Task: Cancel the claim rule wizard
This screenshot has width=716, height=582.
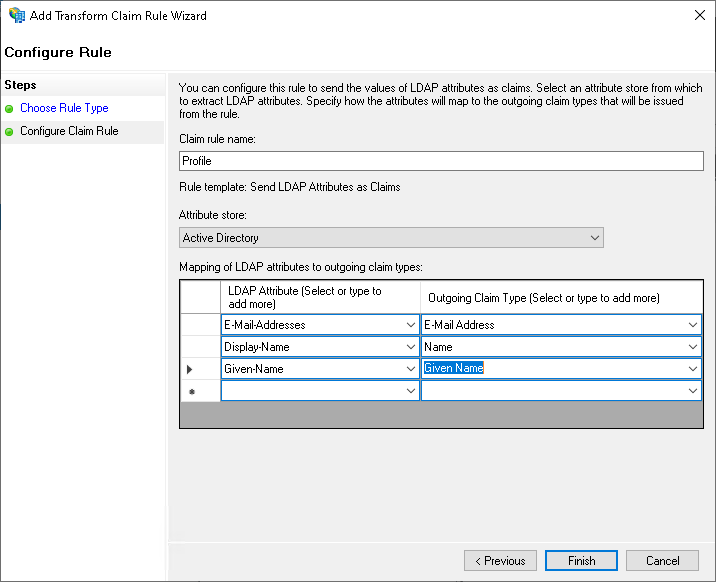Action: pyautogui.click(x=662, y=561)
